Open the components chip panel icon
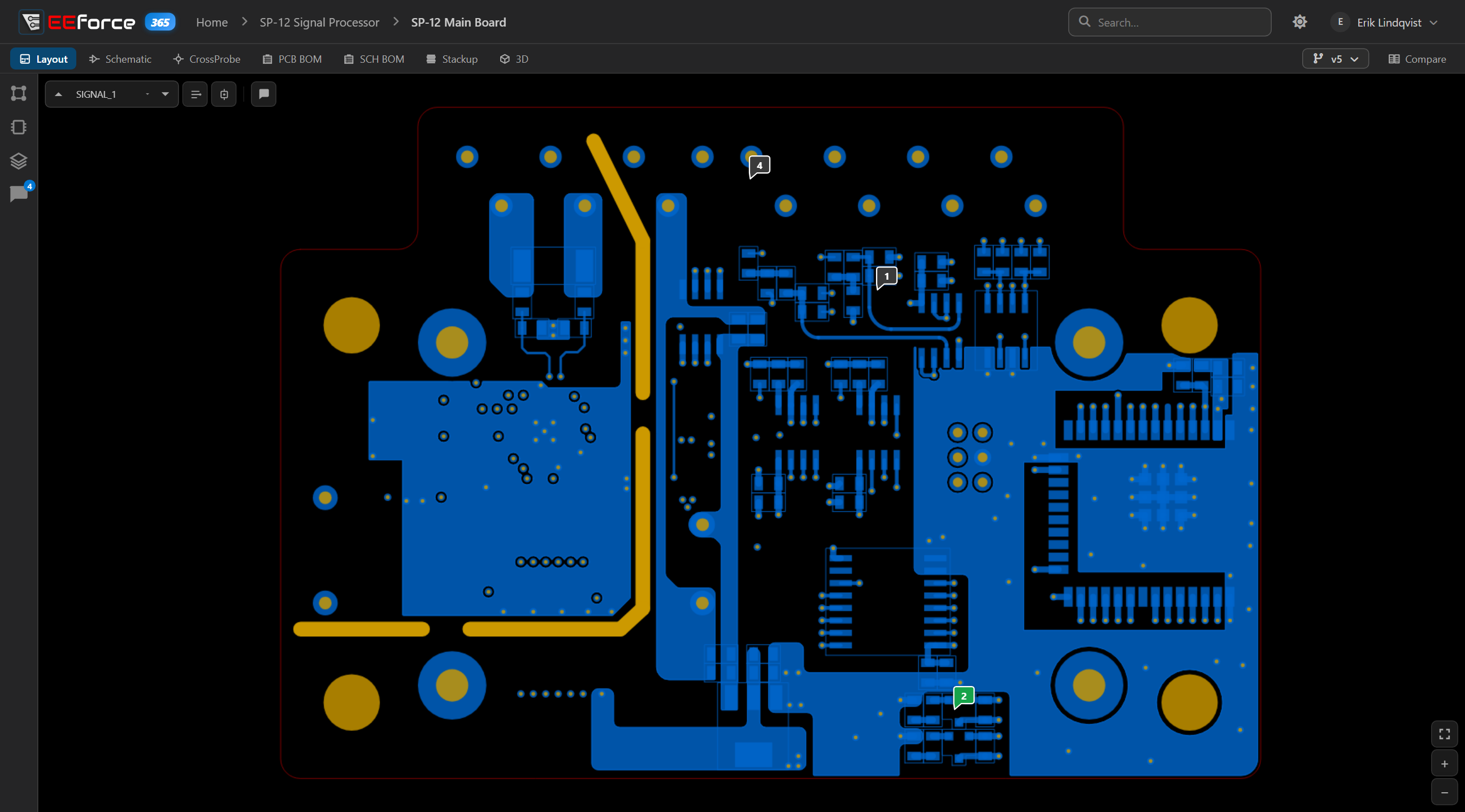Screen dimensions: 1465x812 (x=19, y=127)
